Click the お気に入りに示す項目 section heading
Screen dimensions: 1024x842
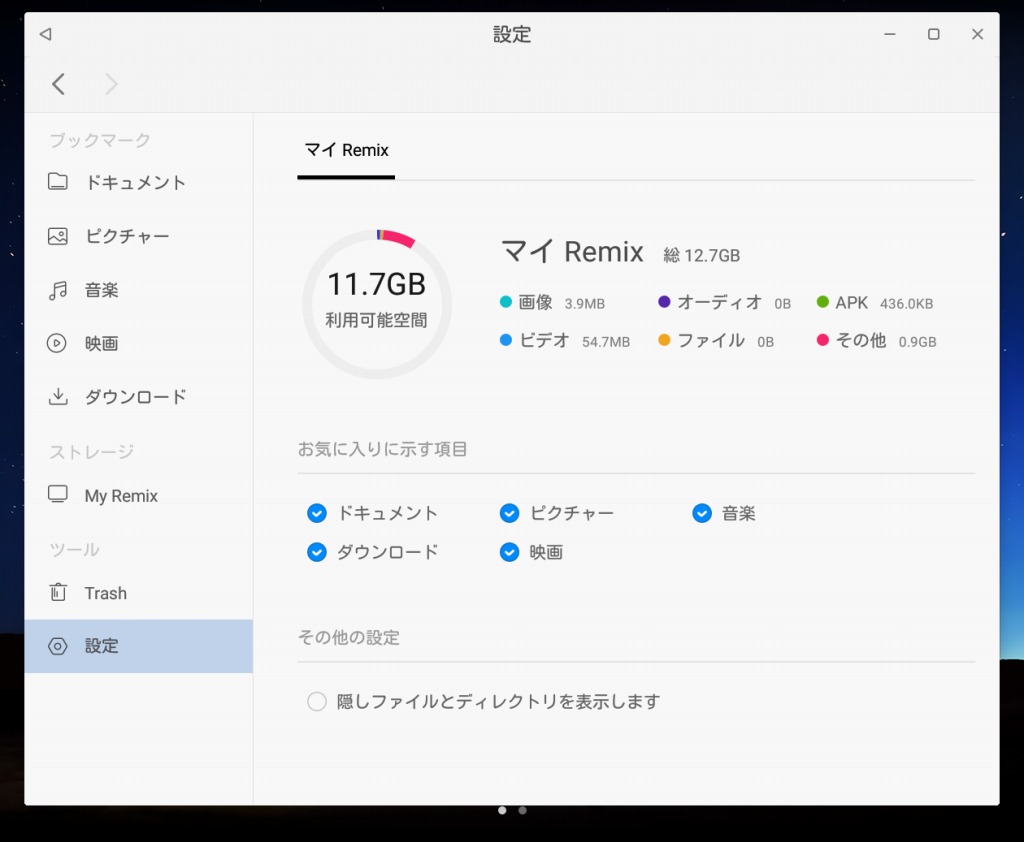pos(383,449)
